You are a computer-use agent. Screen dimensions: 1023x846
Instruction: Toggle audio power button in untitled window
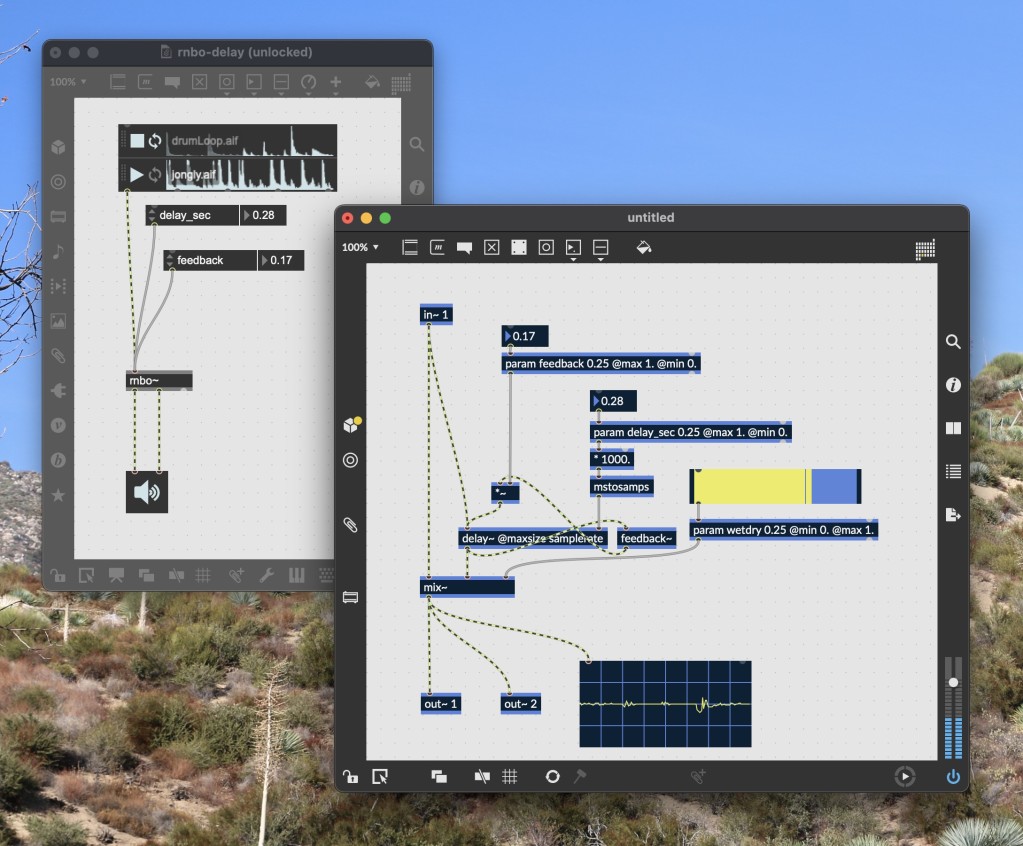pos(953,776)
